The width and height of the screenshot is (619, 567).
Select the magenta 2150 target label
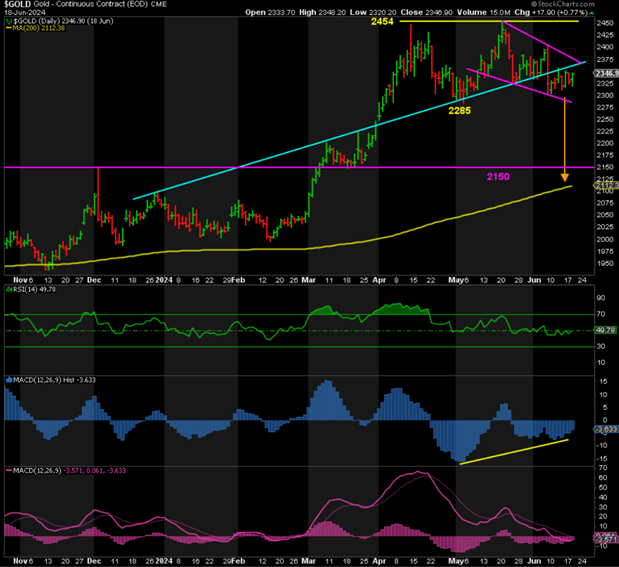click(498, 176)
